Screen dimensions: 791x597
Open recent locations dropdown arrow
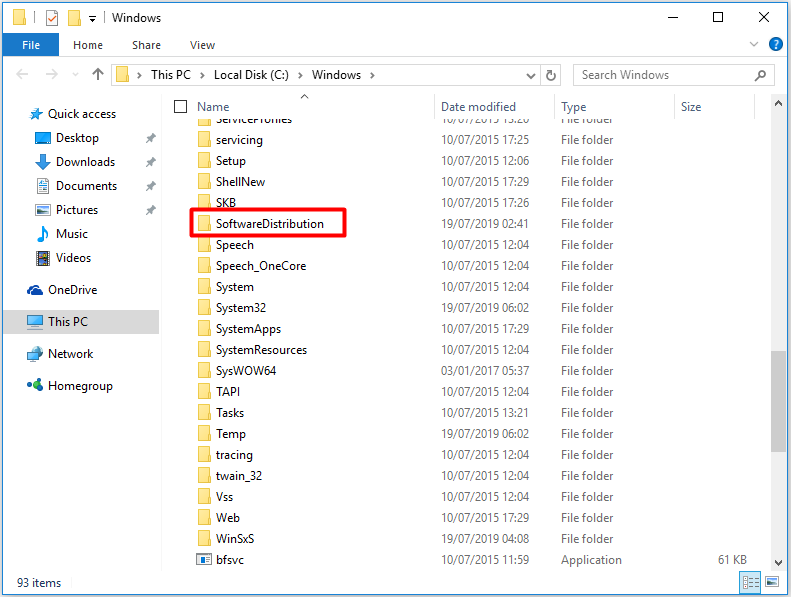pos(75,75)
